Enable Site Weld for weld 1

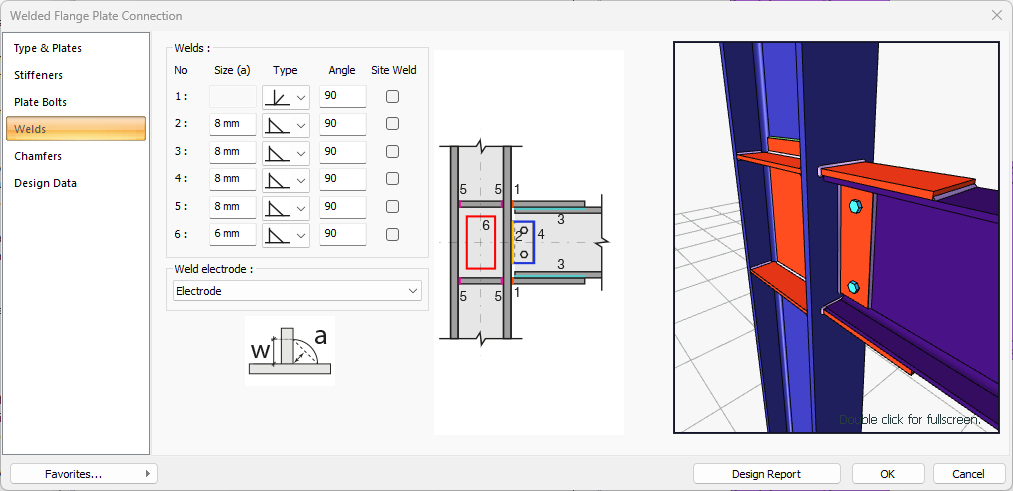pyautogui.click(x=393, y=97)
